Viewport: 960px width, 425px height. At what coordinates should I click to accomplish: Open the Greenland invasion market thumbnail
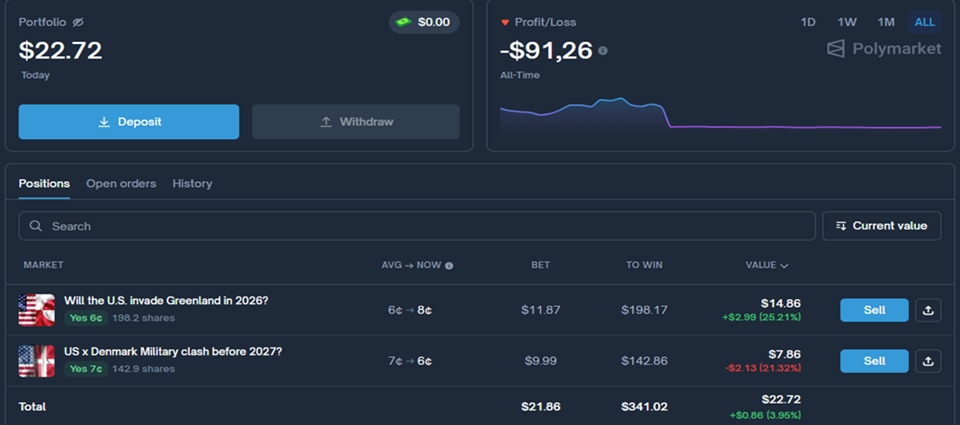[x=37, y=310]
